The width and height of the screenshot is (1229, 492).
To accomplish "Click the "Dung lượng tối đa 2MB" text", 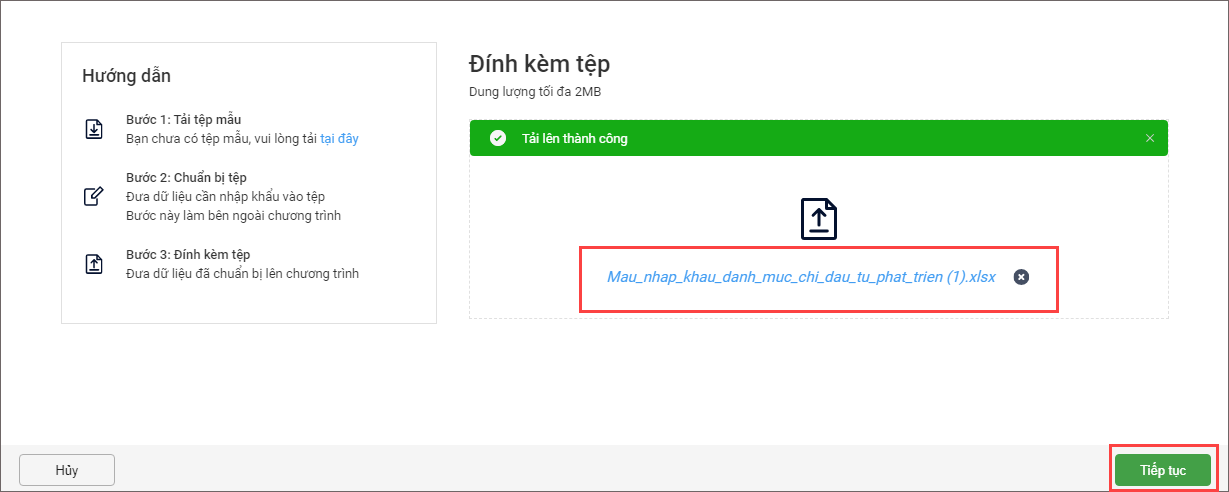I will [535, 92].
